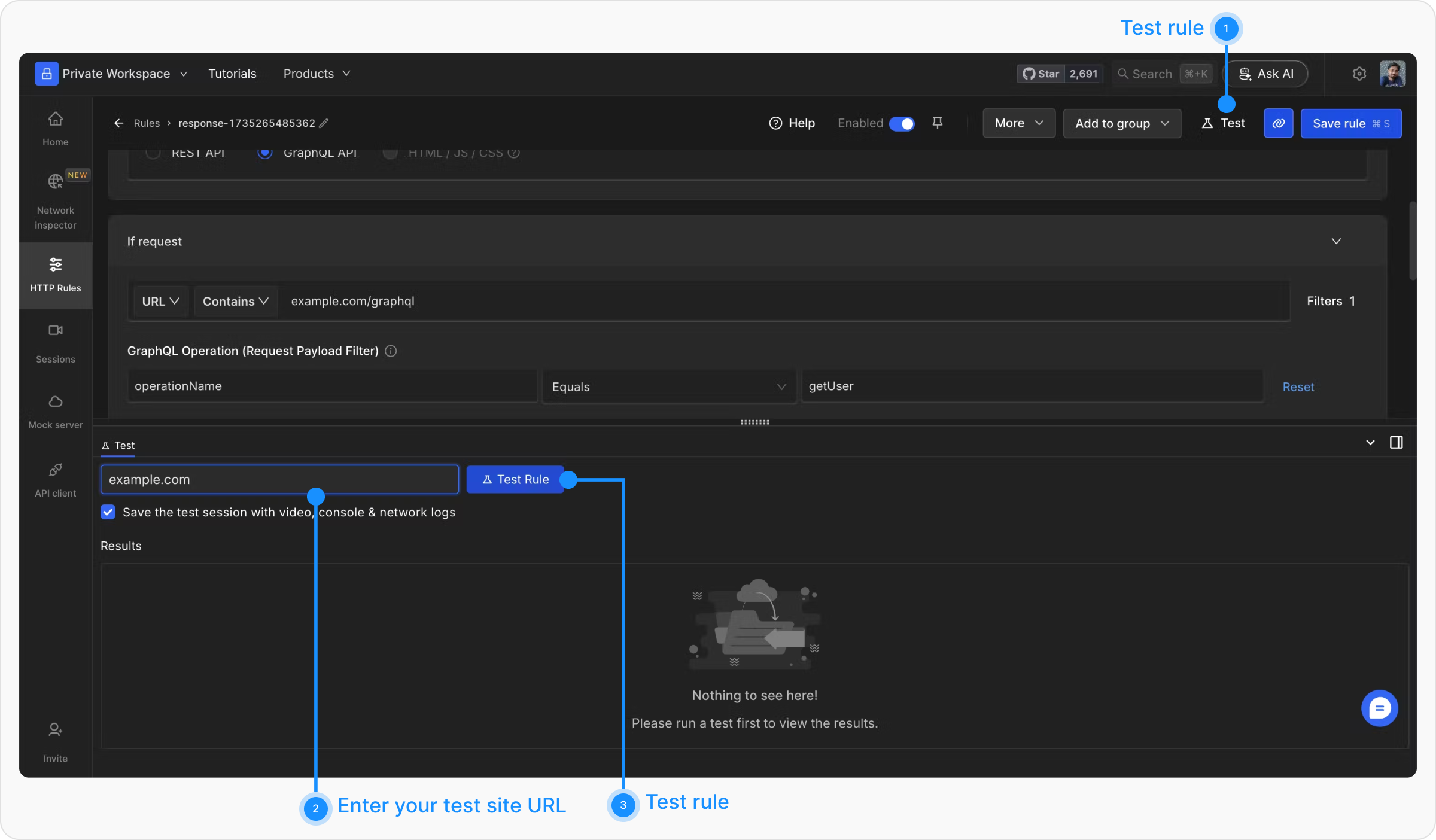Image resolution: width=1436 pixels, height=840 pixels.
Task: Click the pencil icon to rename the rule
Action: 324,123
